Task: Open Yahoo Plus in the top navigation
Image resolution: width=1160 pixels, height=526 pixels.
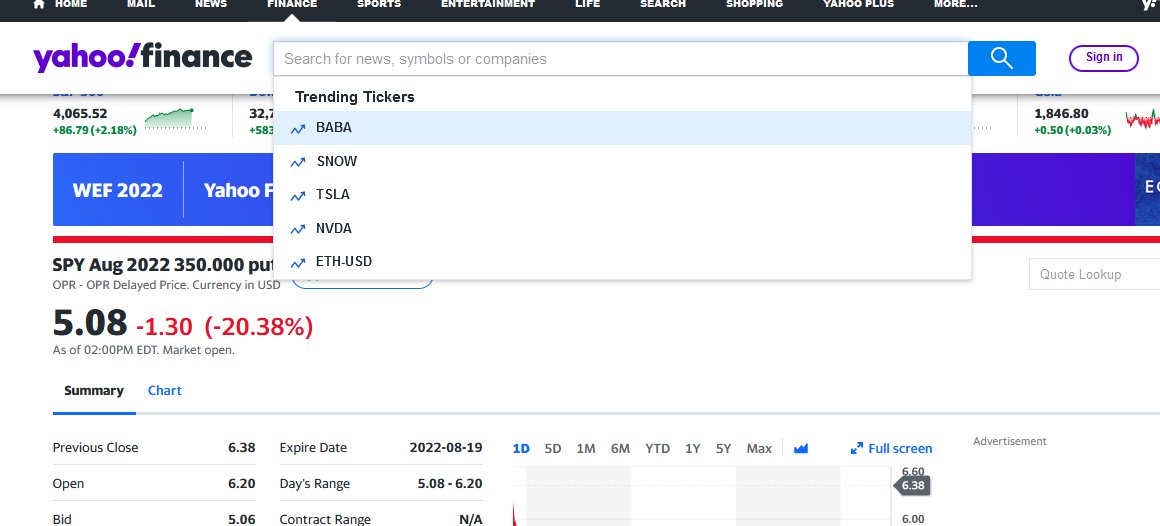Action: pyautogui.click(x=858, y=4)
